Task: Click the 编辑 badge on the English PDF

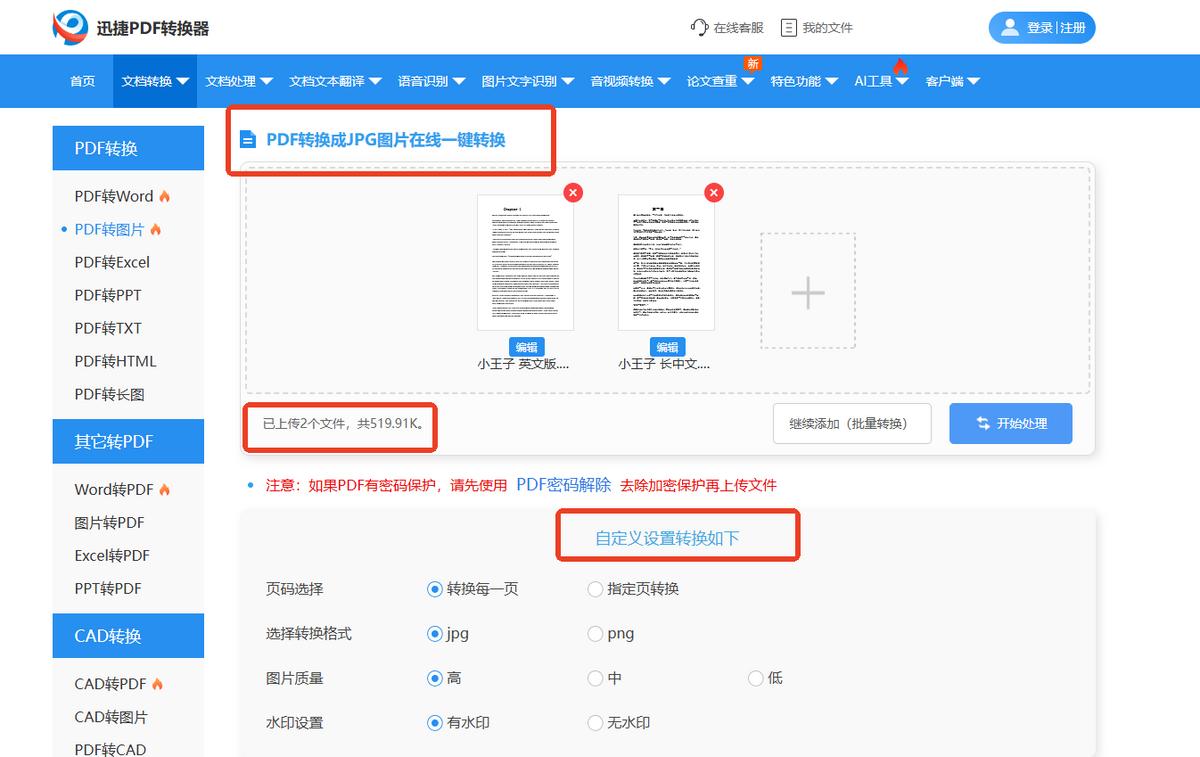Action: click(525, 347)
